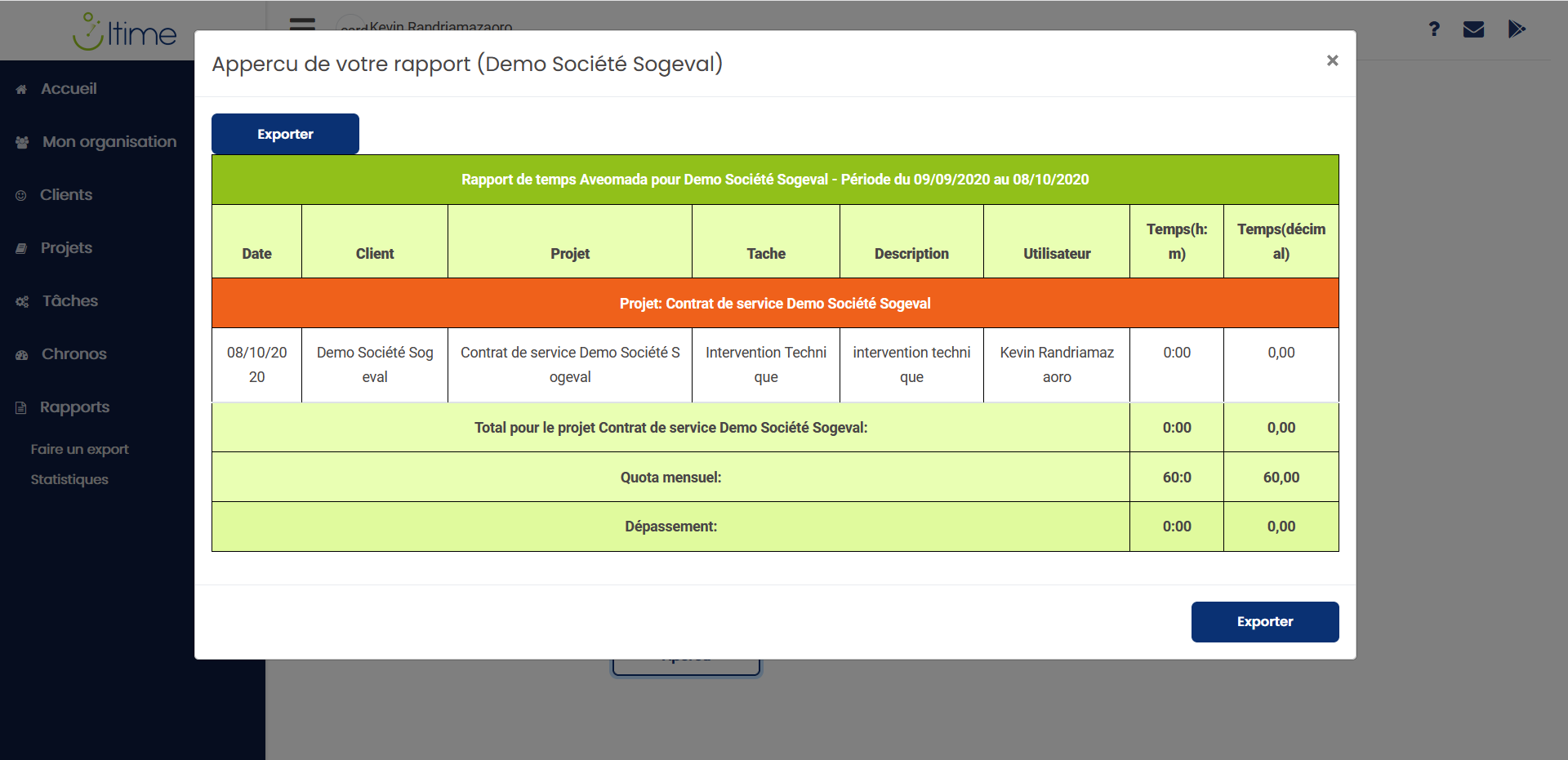Open the Tâches menu item
The width and height of the screenshot is (1568, 760).
point(70,300)
